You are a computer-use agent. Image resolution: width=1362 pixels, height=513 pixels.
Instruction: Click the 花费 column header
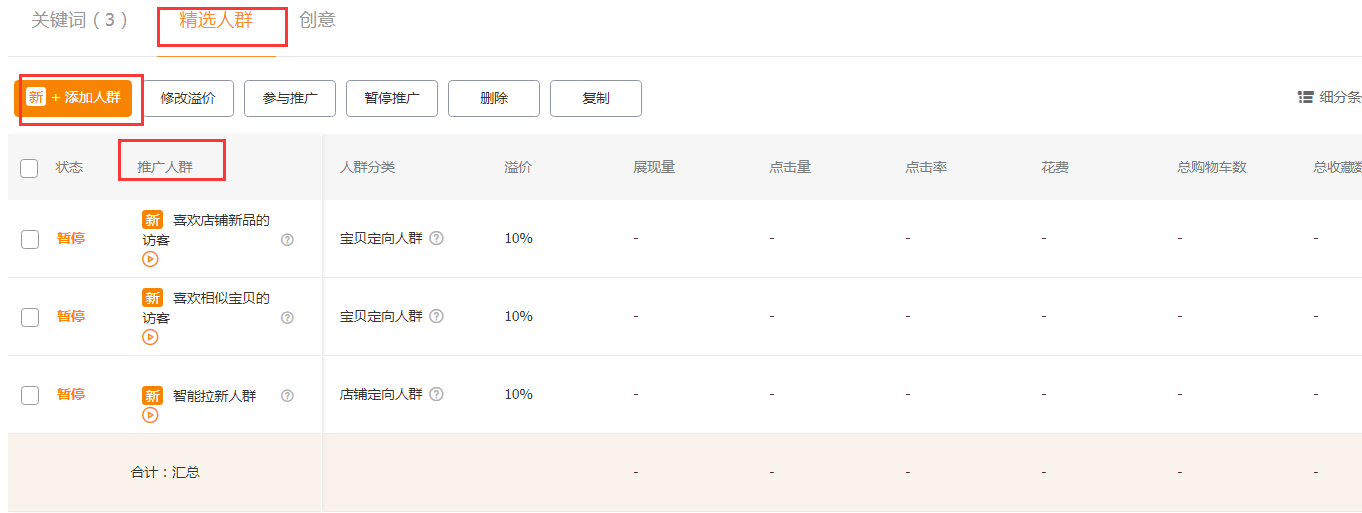click(1055, 167)
